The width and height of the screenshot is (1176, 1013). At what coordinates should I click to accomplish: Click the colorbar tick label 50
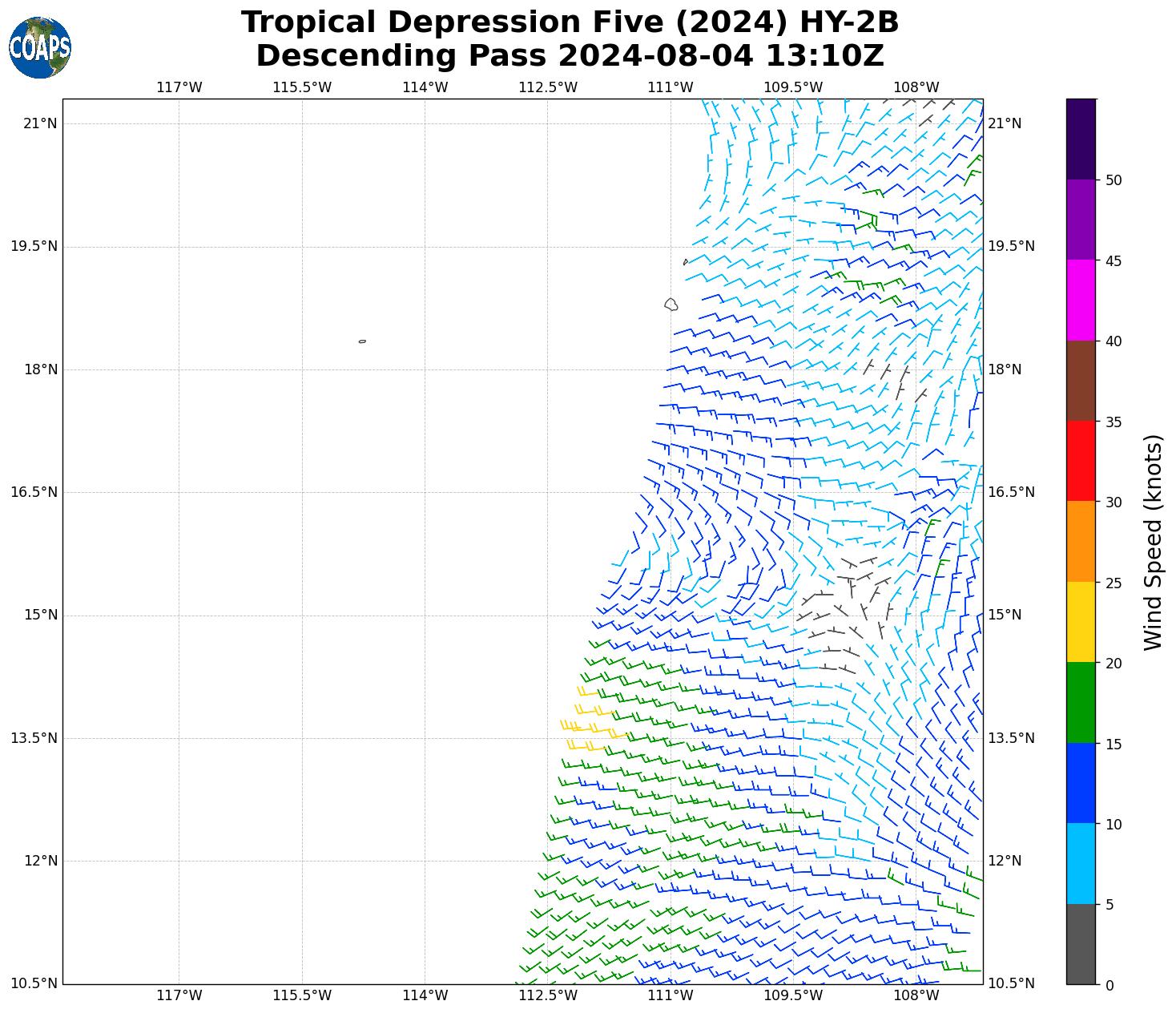coord(1113,180)
